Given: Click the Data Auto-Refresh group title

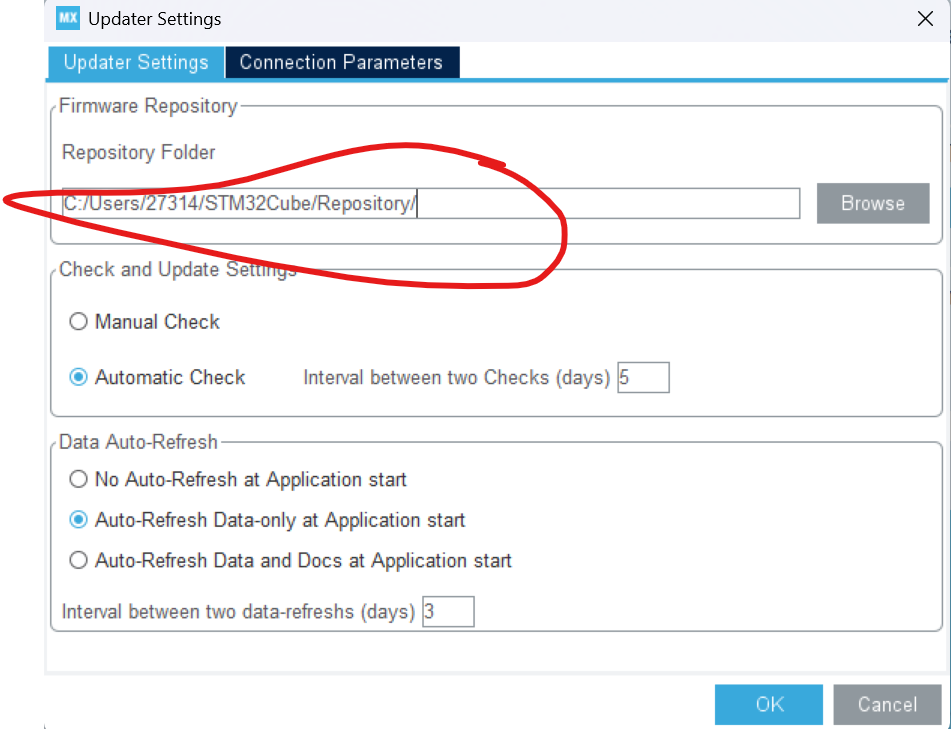Looking at the screenshot, I should (x=138, y=442).
